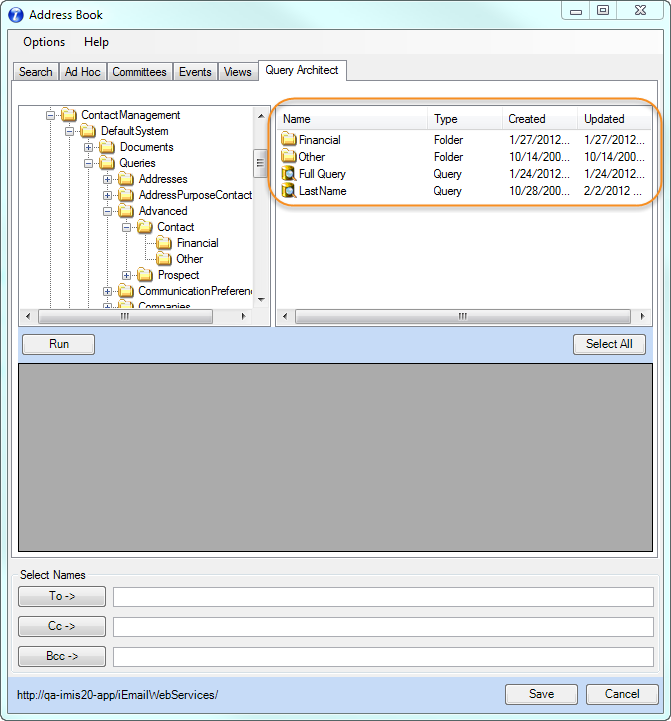Switch to the Ad Hoc tab
This screenshot has height=721, width=671.
coord(82,72)
